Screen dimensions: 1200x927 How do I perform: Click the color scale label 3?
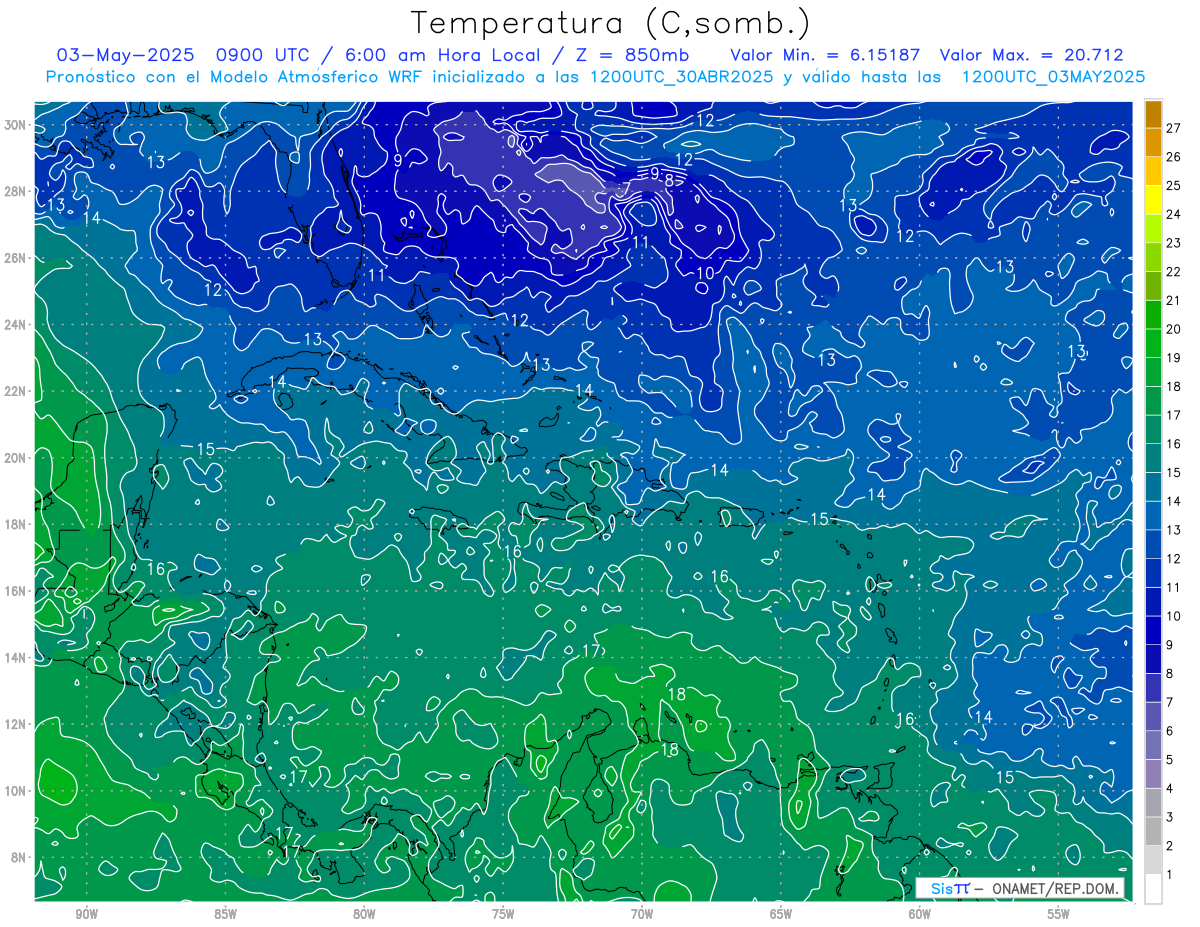tap(1169, 817)
